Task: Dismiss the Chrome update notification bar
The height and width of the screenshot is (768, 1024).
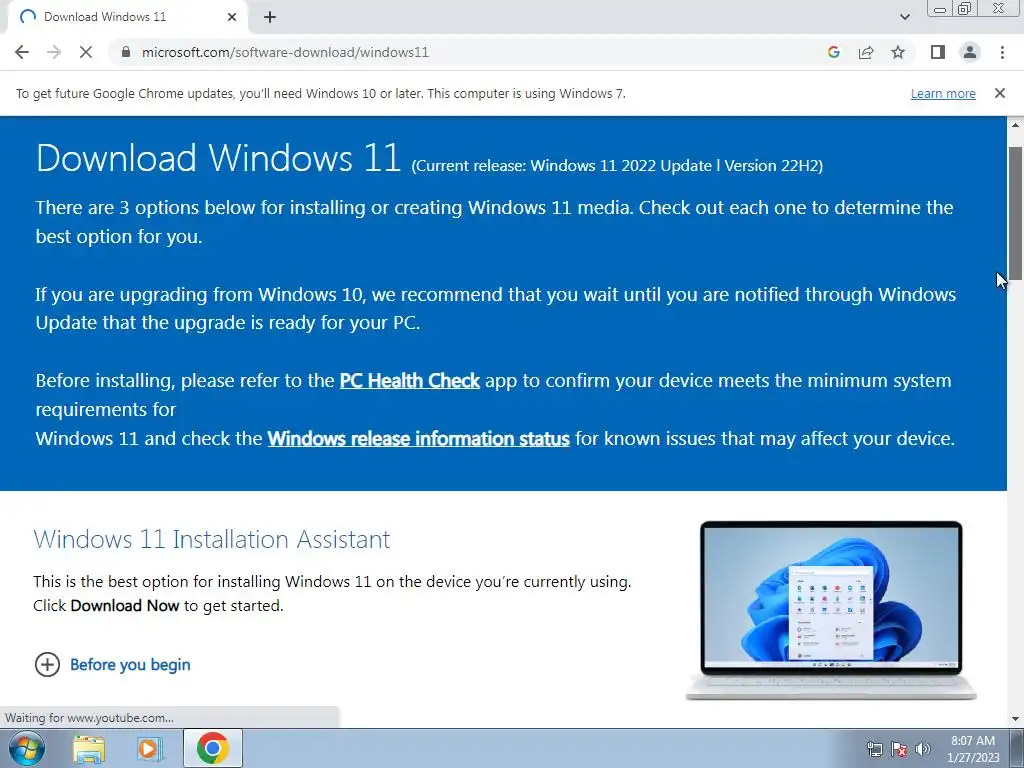Action: pyautogui.click(x=1000, y=93)
